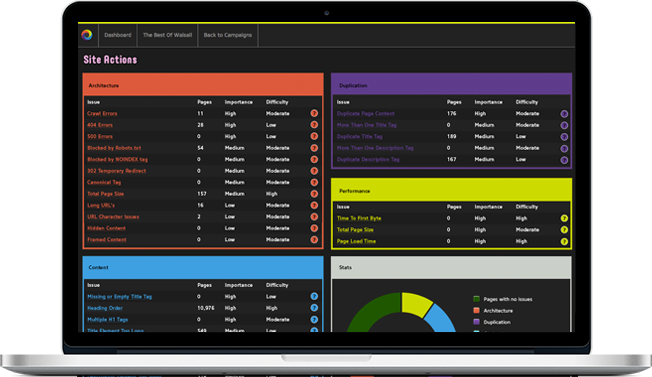
Task: Open the Heading Order issue
Action: 105,308
